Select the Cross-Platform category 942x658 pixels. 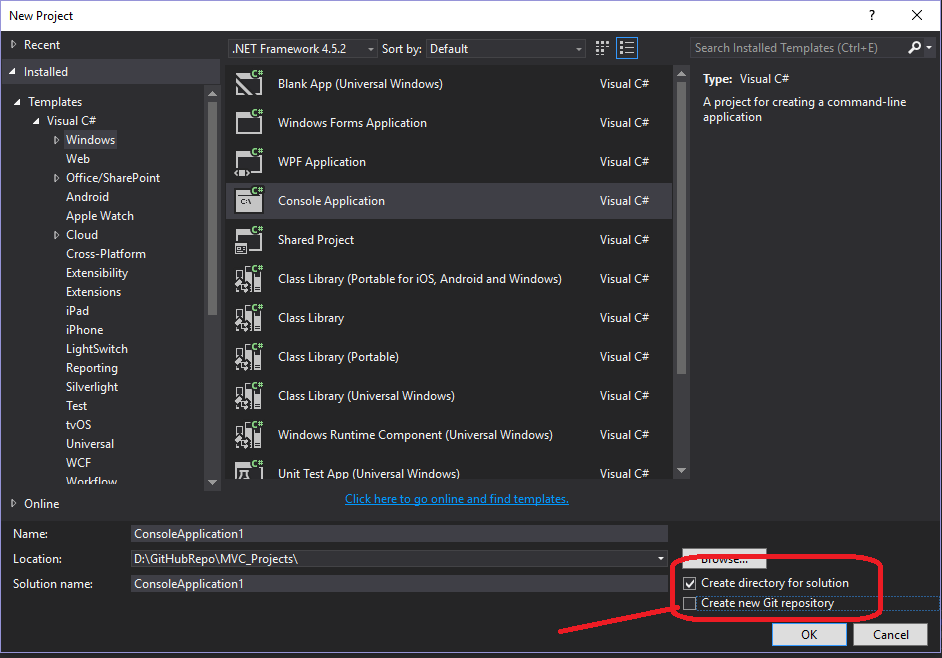pyautogui.click(x=106, y=254)
